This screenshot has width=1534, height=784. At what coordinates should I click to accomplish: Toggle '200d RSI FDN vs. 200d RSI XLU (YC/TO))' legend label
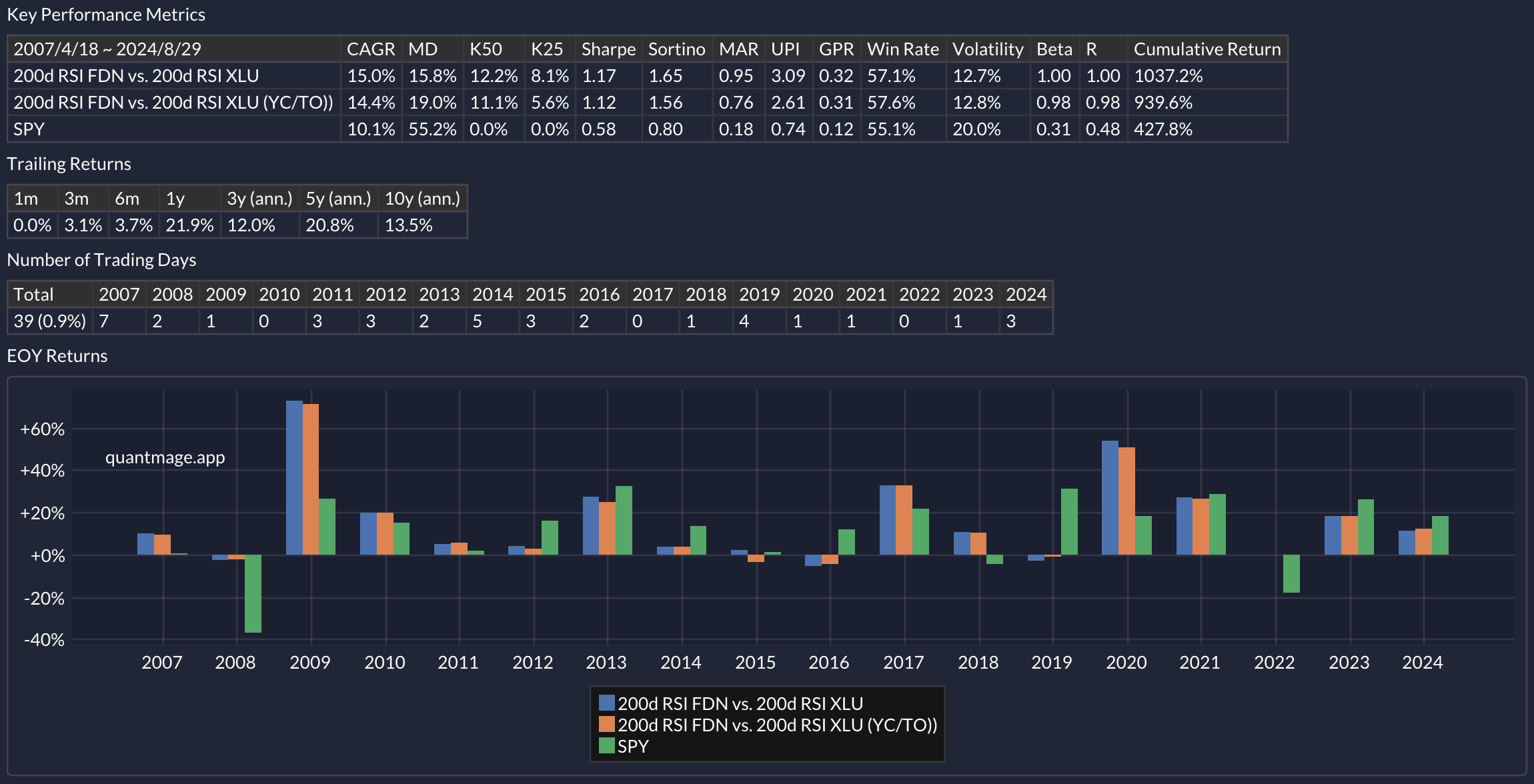point(777,725)
